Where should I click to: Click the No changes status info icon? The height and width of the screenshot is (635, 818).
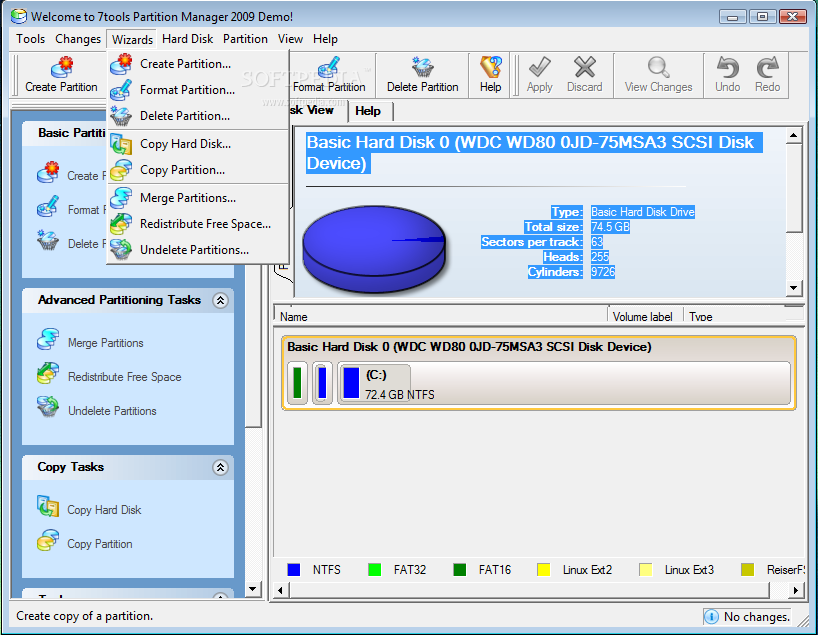pyautogui.click(x=711, y=616)
